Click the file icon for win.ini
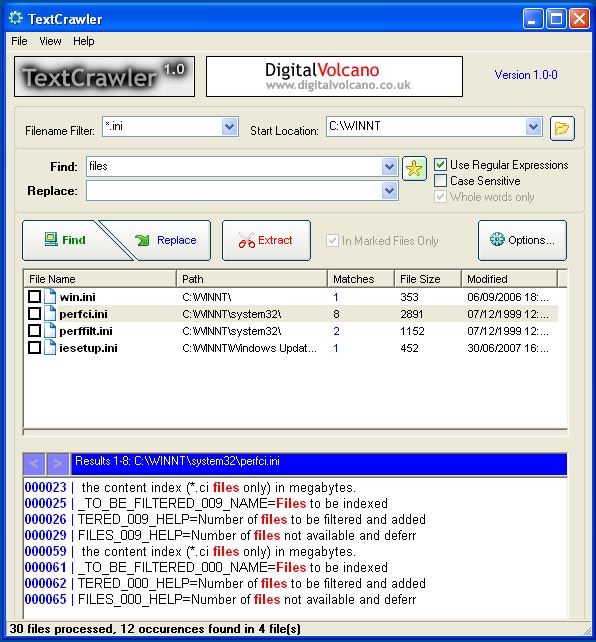 (x=50, y=296)
